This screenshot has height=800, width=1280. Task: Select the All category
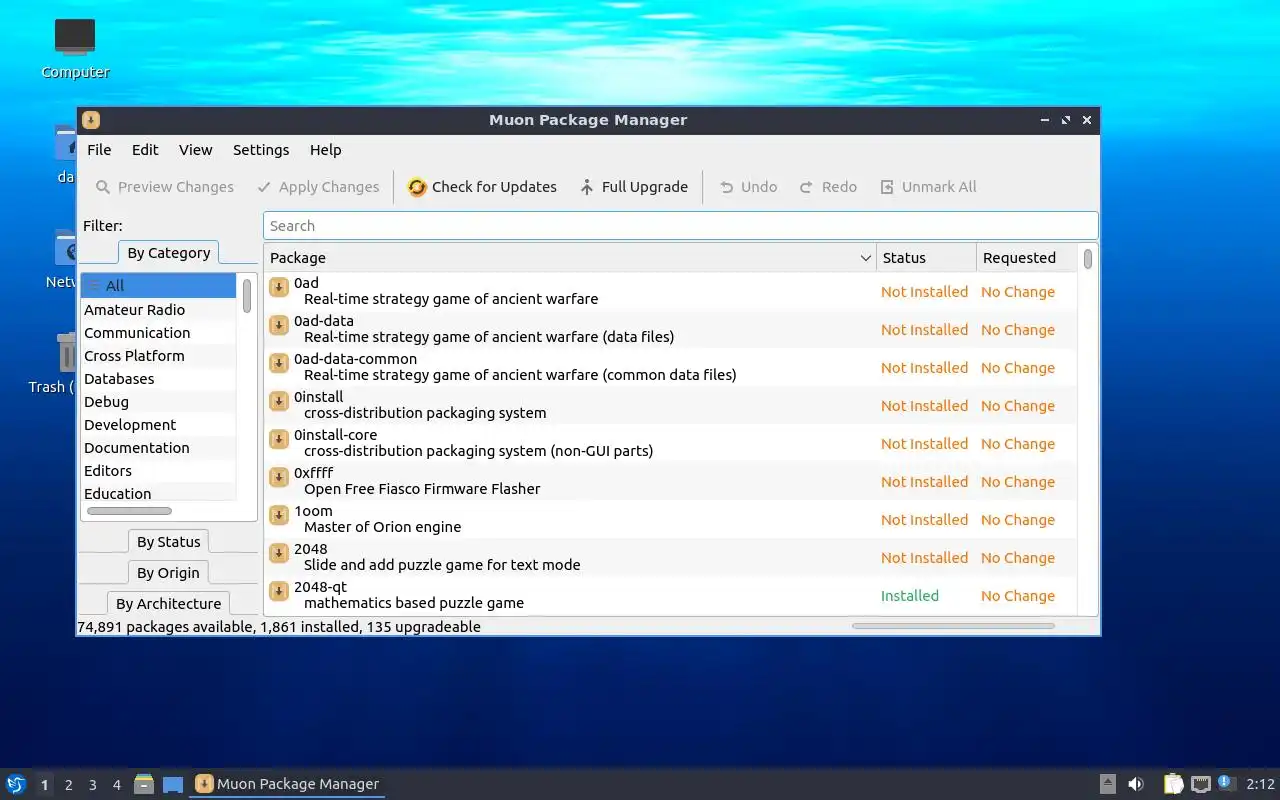pyautogui.click(x=158, y=286)
